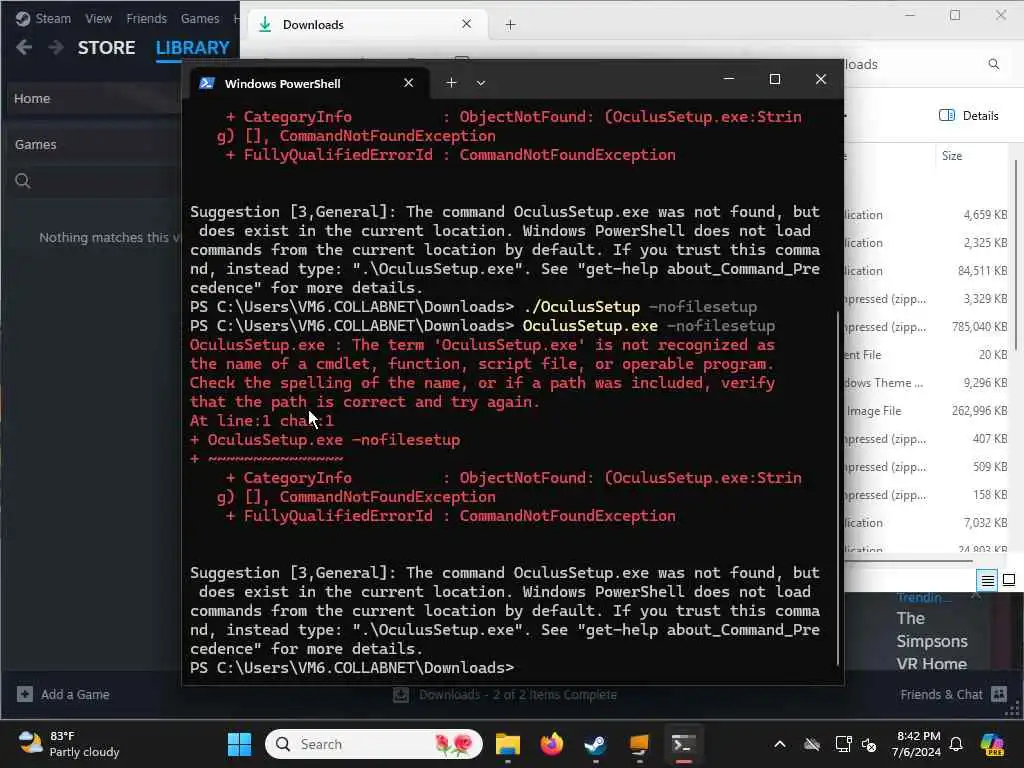Viewport: 1024px width, 768px height.
Task: Open the notifications bell
Action: [956, 744]
